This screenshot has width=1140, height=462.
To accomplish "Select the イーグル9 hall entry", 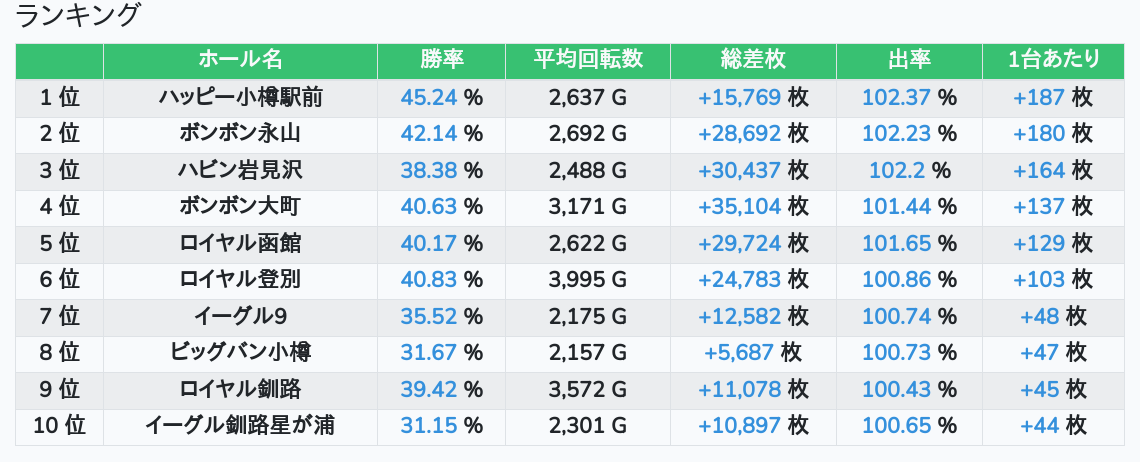I will point(240,317).
